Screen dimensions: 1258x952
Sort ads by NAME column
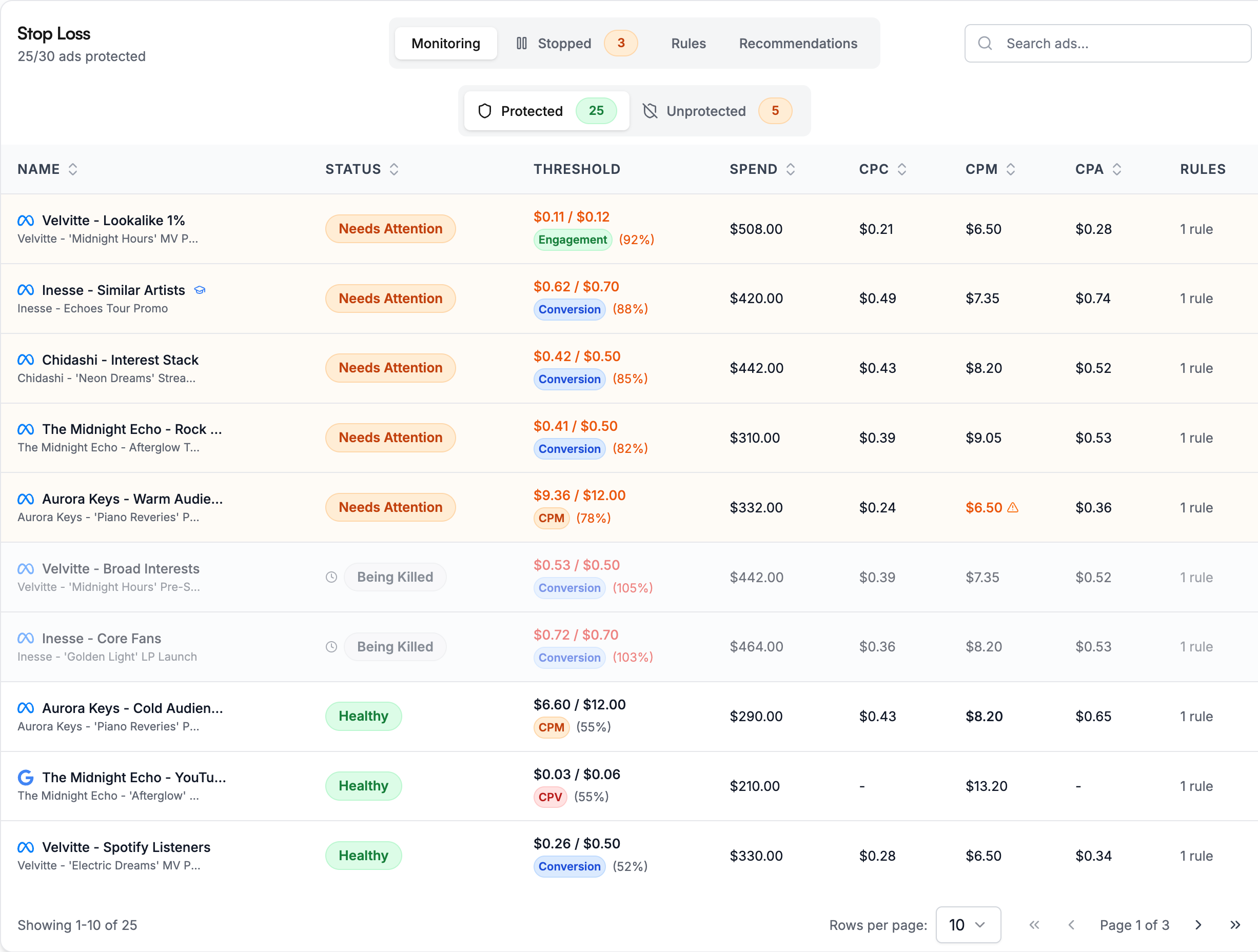coord(48,169)
